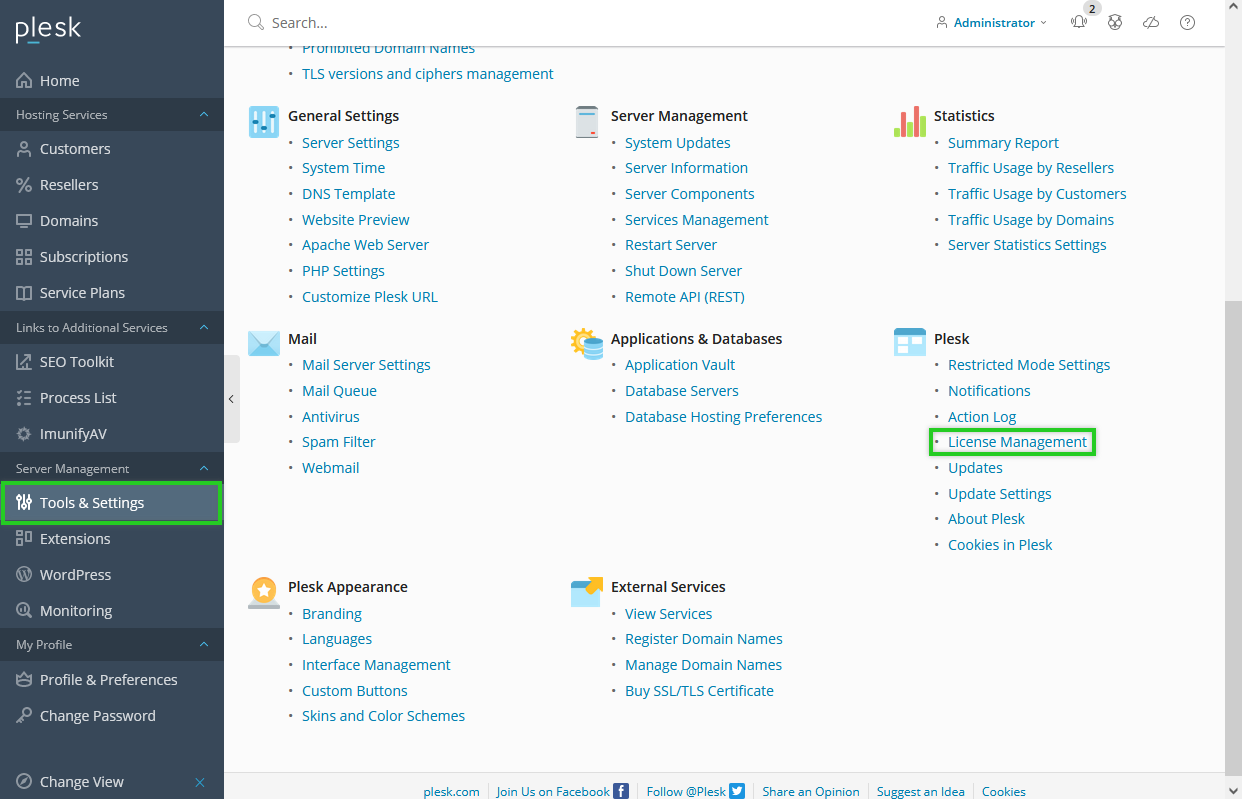The width and height of the screenshot is (1242, 799).
Task: Collapse the Hosting Services sidebar section
Action: tap(204, 115)
